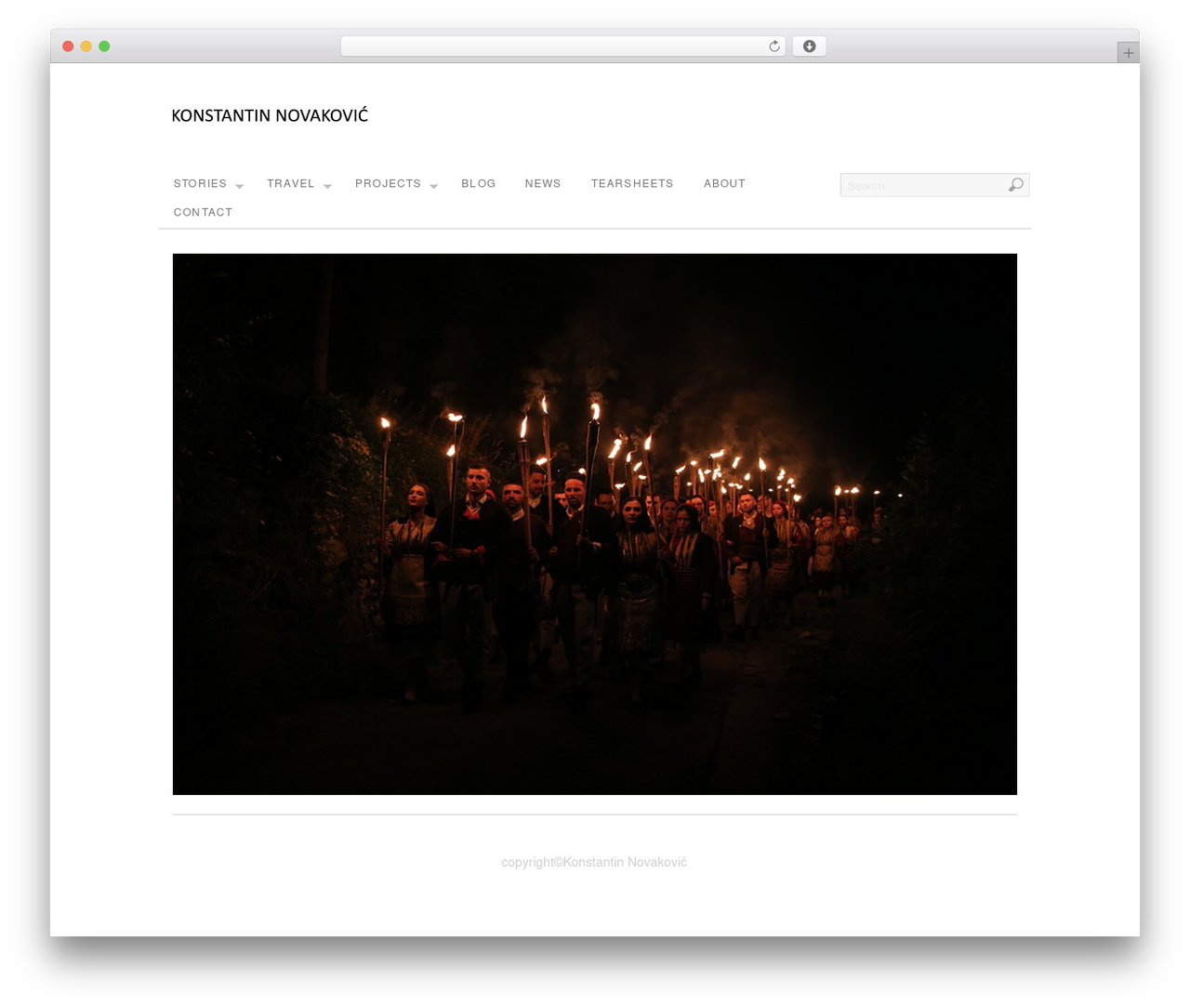Viewport: 1190px width, 1008px height.
Task: Open the Travel menu
Action: pyautogui.click(x=291, y=184)
